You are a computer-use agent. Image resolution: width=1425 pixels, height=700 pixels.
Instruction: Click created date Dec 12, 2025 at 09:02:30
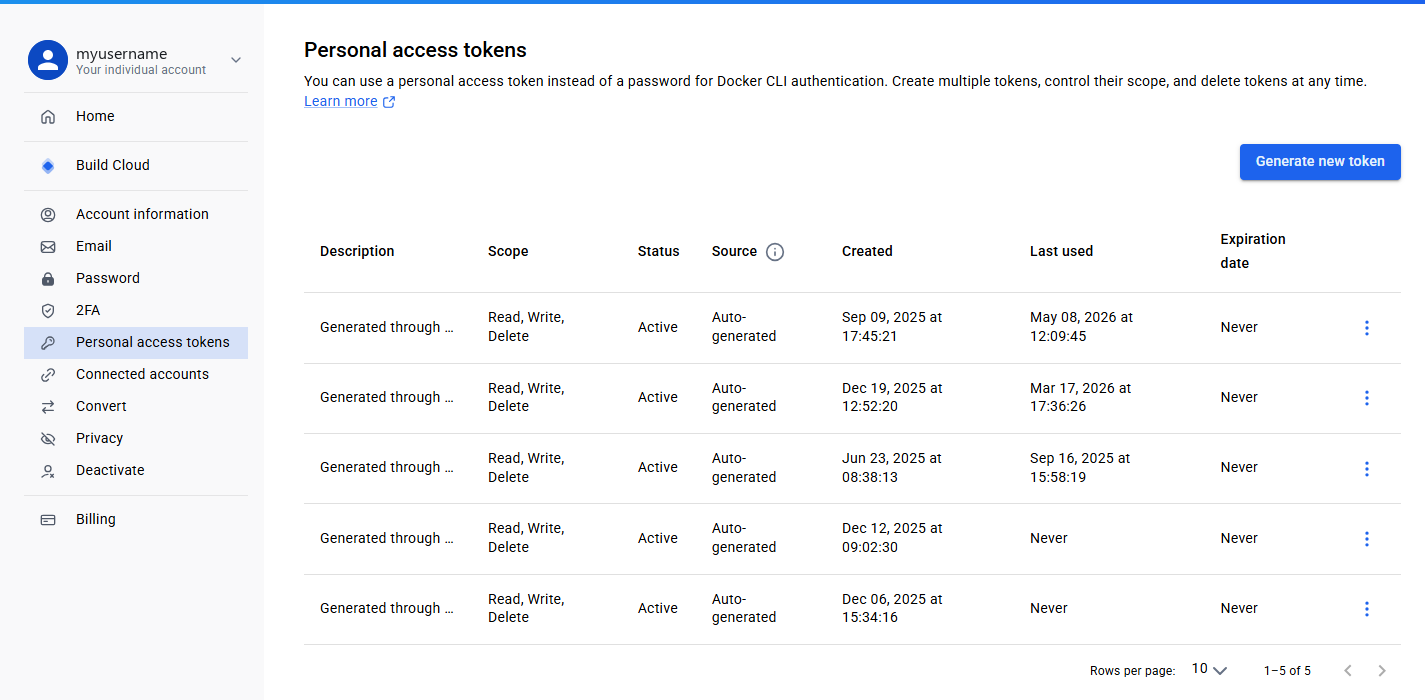892,538
